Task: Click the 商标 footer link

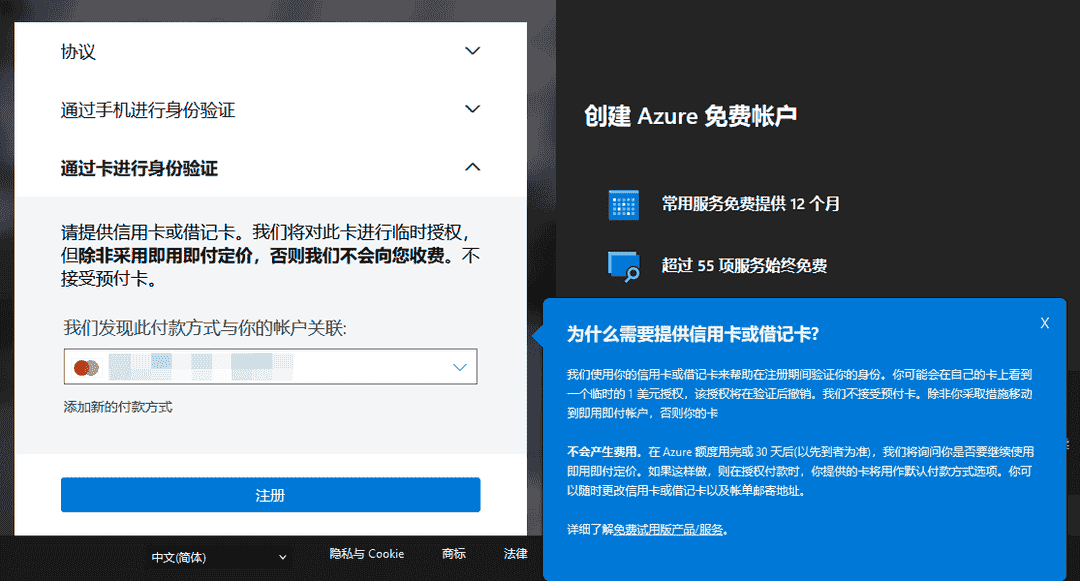Action: 456,554
